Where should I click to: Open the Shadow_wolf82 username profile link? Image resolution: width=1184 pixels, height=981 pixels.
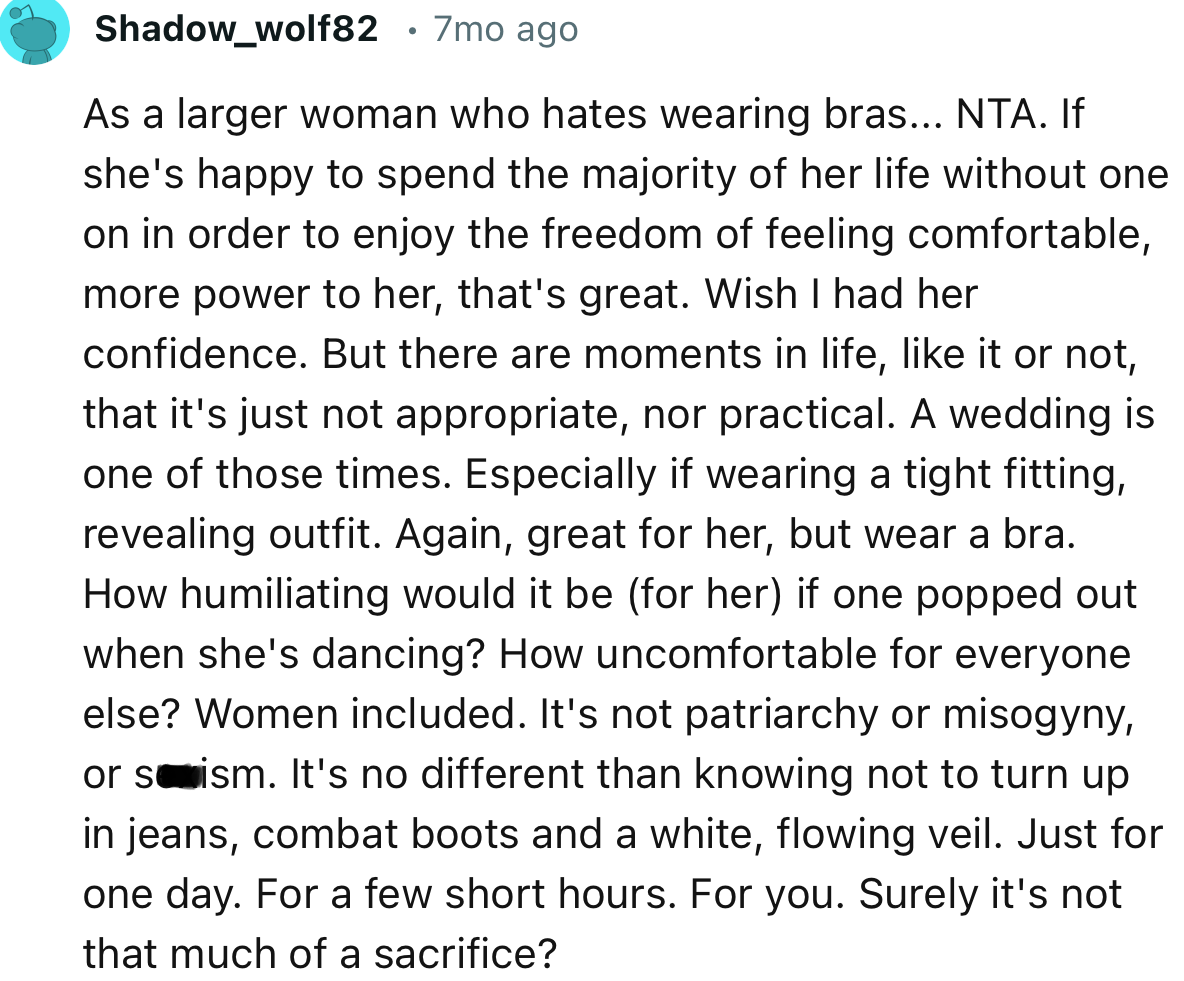click(237, 30)
